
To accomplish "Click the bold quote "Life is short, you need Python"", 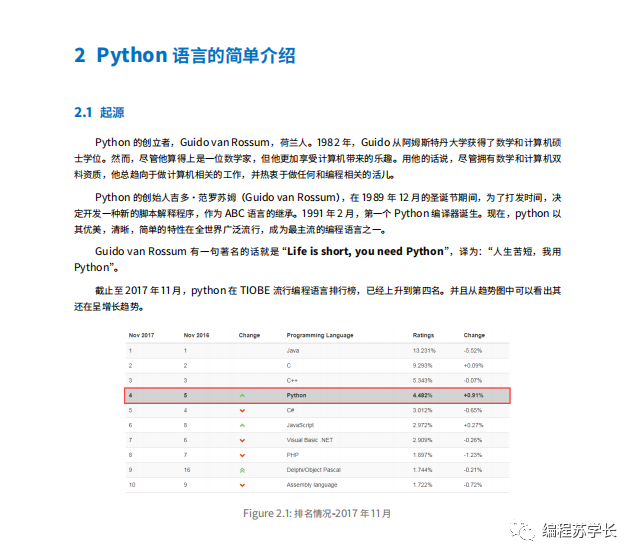I will (x=365, y=251).
